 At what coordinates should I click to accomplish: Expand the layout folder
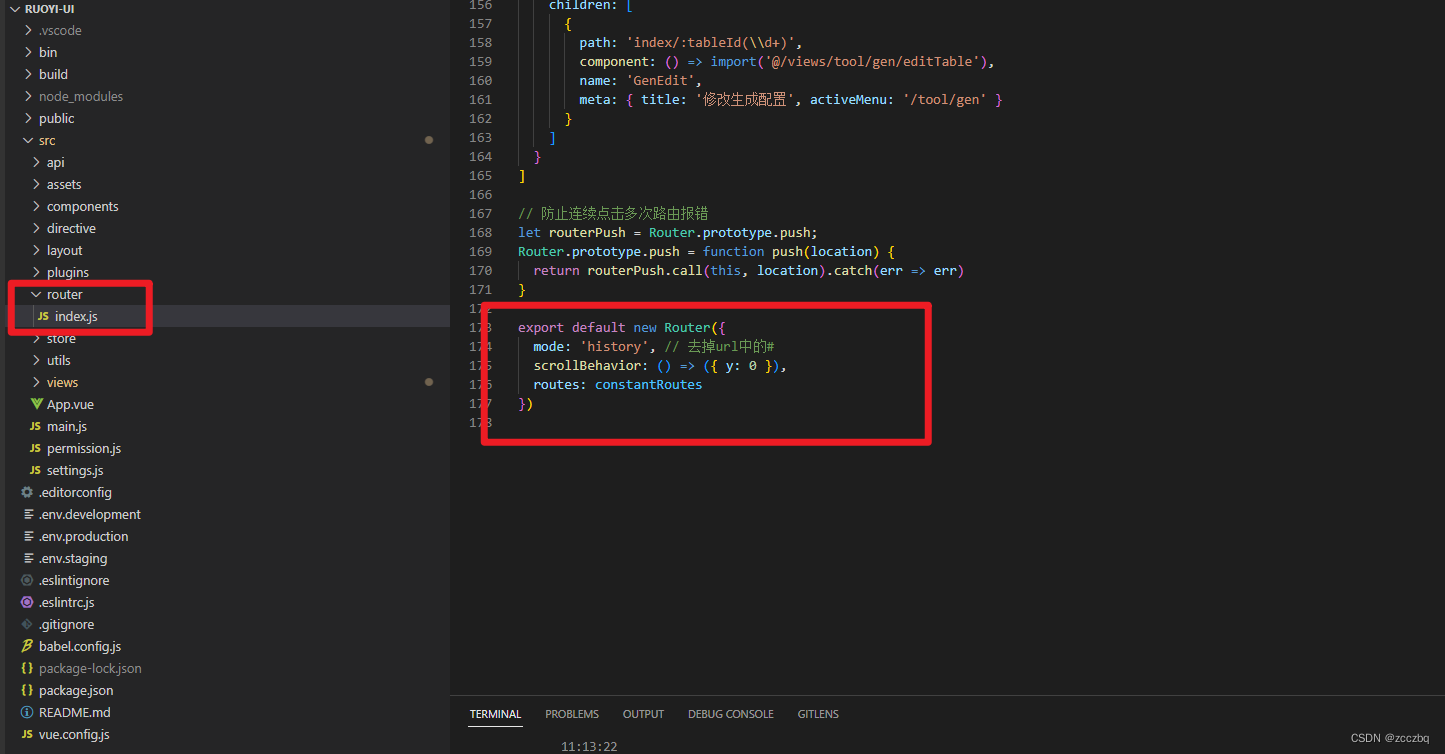36,250
